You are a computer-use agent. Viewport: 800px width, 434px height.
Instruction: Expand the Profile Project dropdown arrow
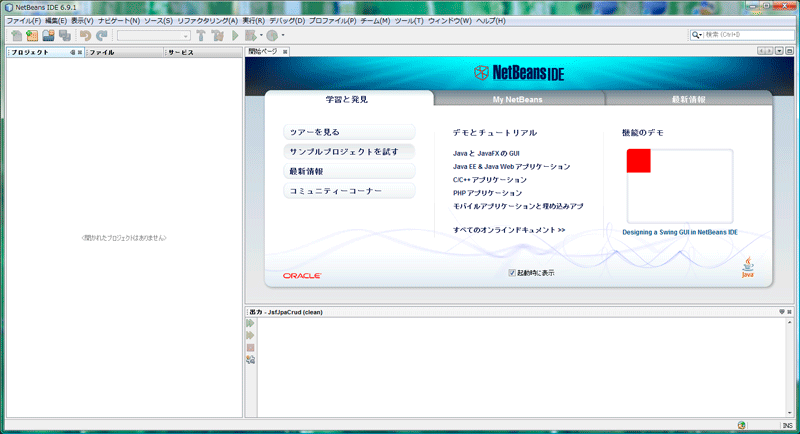pos(282,36)
